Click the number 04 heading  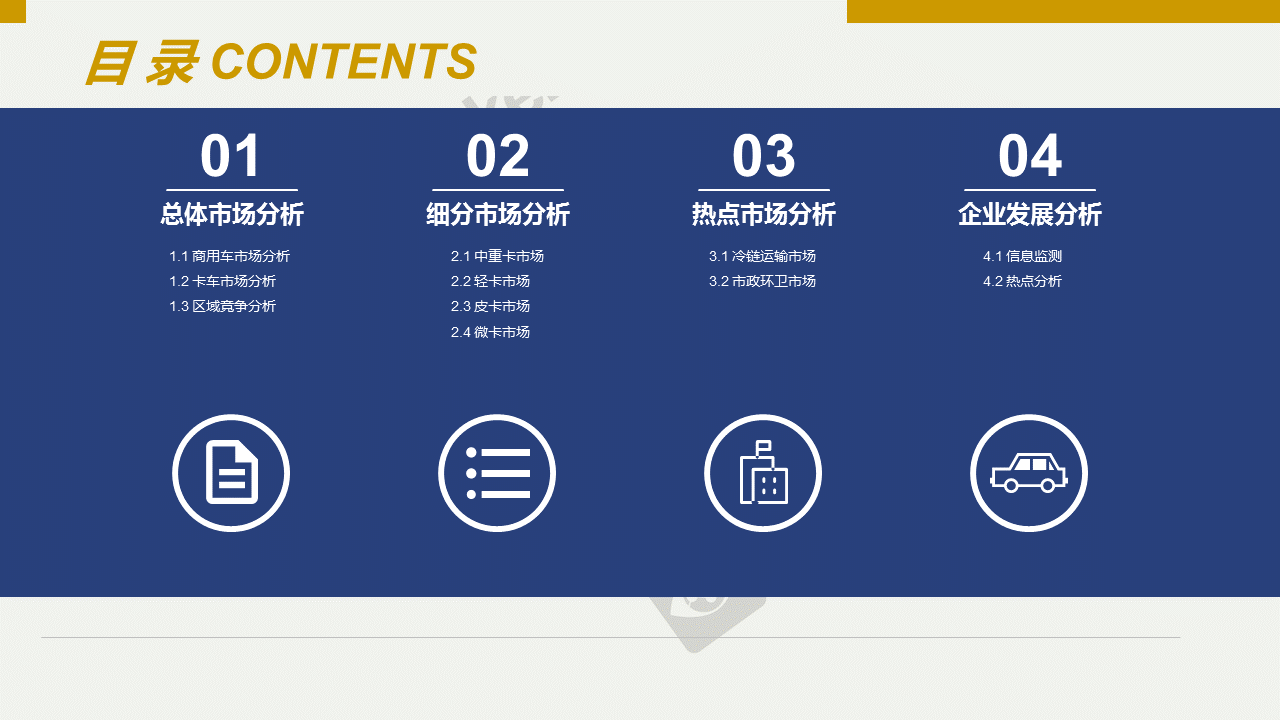[x=1029, y=156]
